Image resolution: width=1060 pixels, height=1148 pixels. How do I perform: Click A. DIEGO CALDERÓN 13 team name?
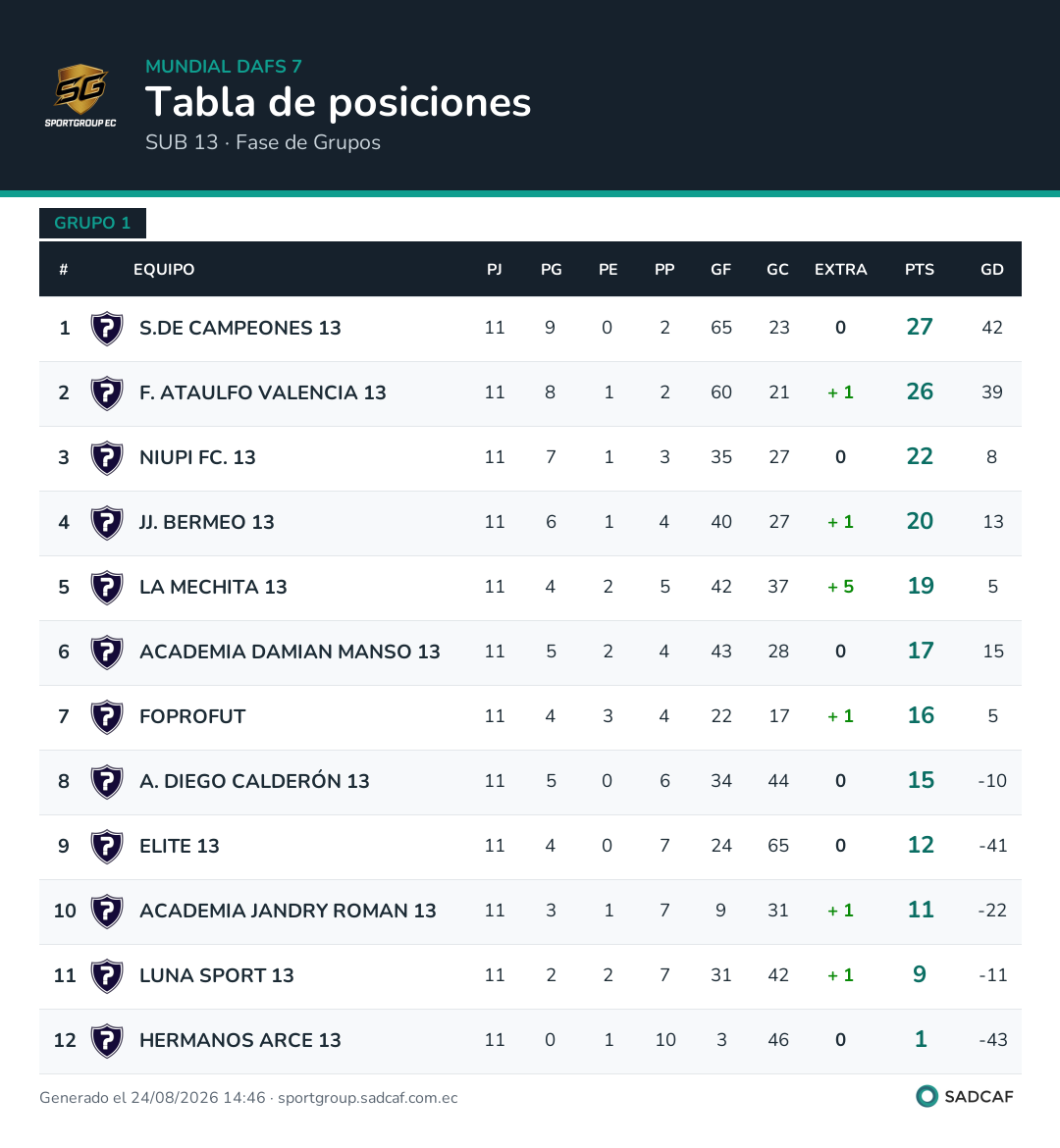tap(254, 781)
